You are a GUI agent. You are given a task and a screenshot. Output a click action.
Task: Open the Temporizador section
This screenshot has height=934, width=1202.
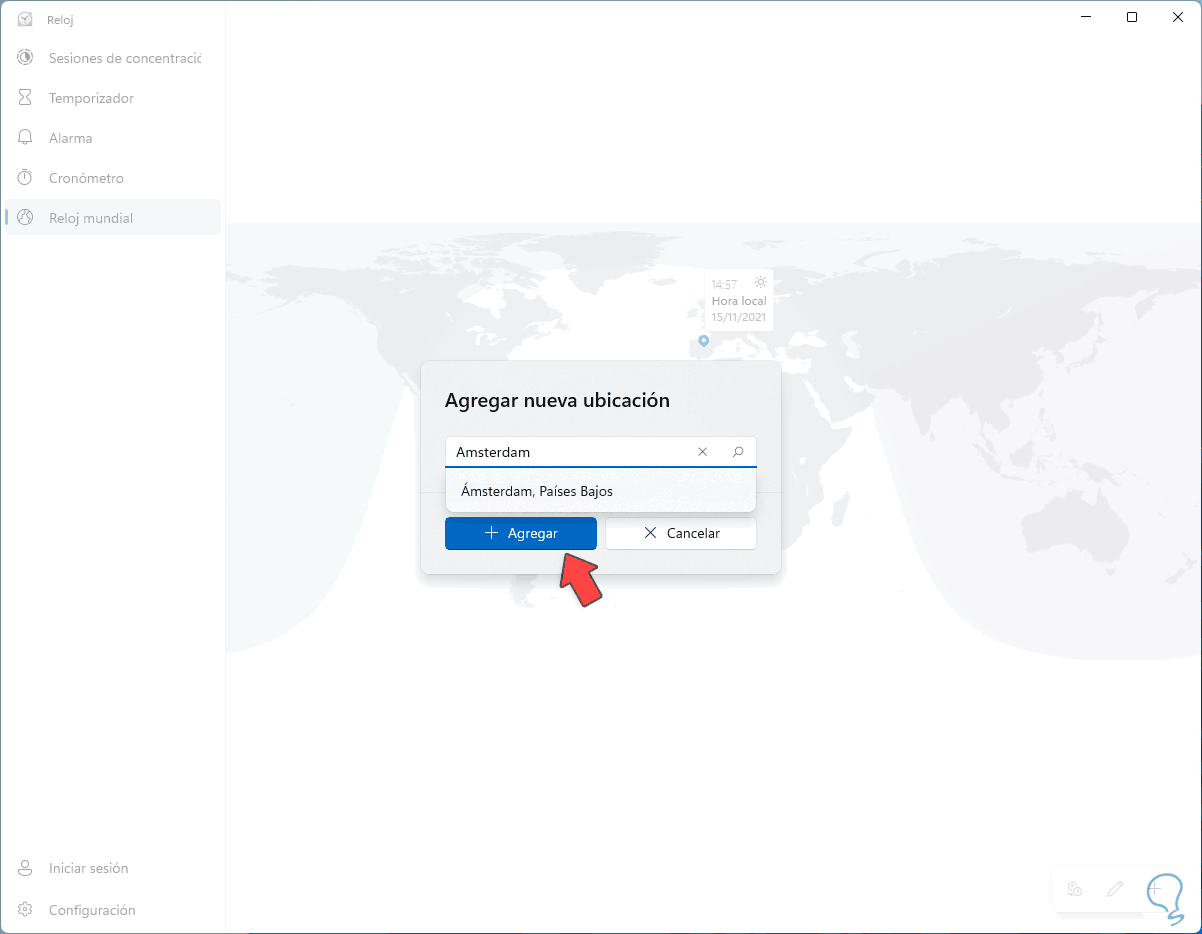click(112, 98)
